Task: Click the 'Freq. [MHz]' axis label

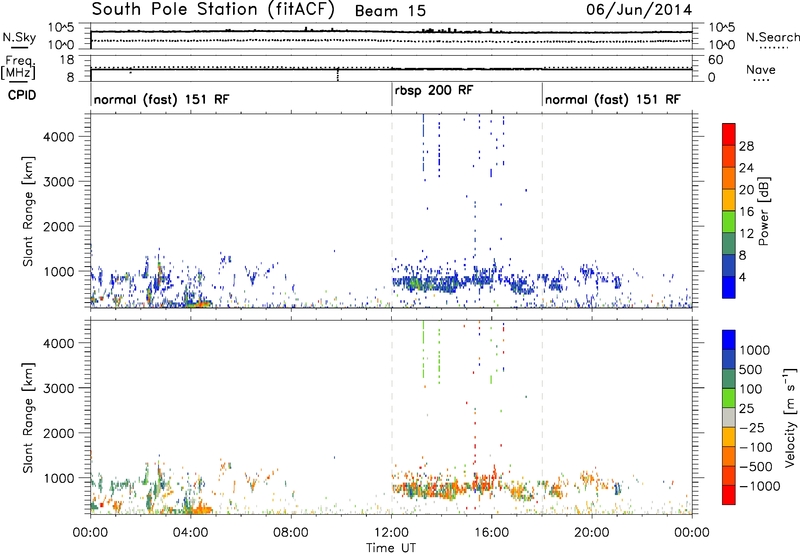Action: coord(18,67)
